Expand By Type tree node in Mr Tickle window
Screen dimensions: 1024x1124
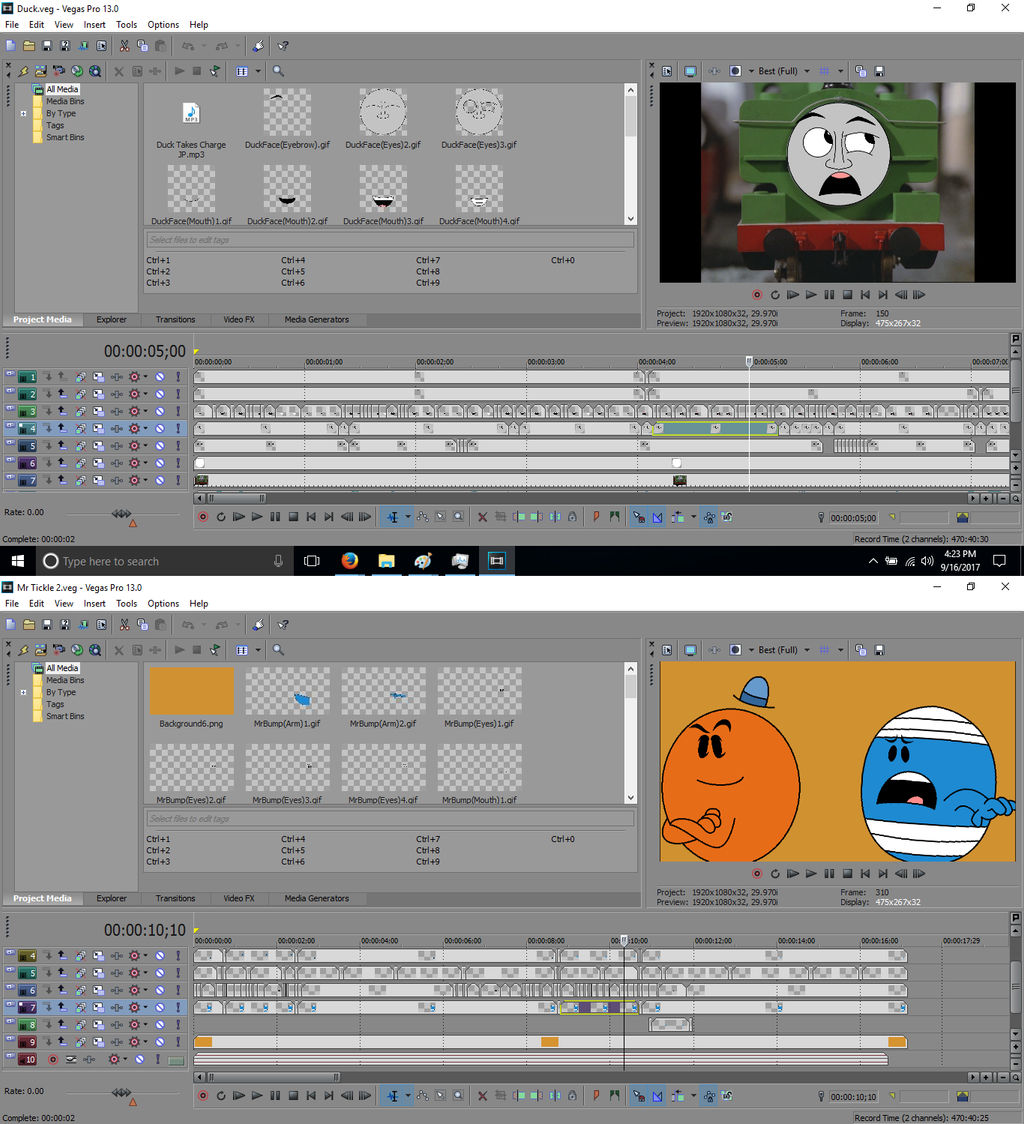[x=24, y=692]
